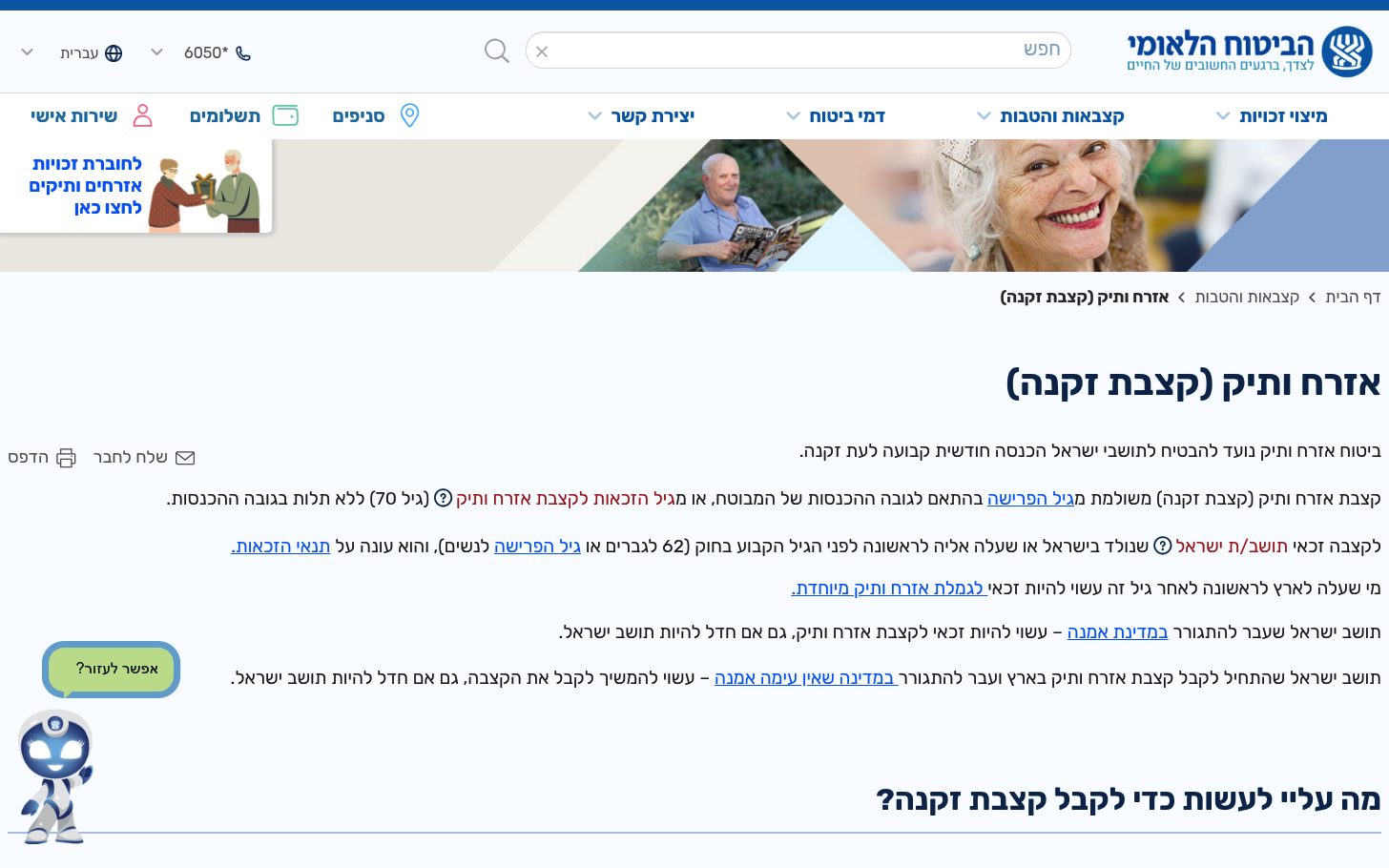Go to קצבאות והטבות breadcrumb
This screenshot has height=868, width=1389.
click(x=1247, y=298)
